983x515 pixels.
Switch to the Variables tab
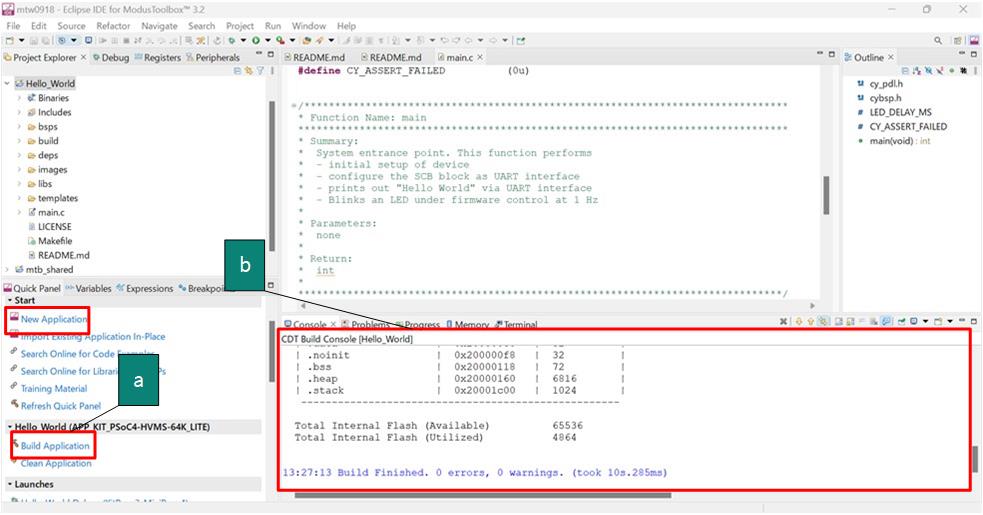(88, 289)
